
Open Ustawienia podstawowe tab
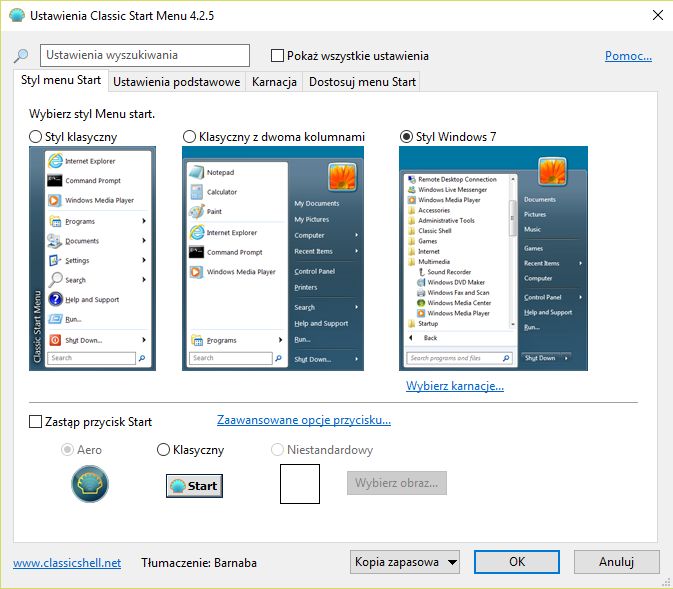pos(176,82)
